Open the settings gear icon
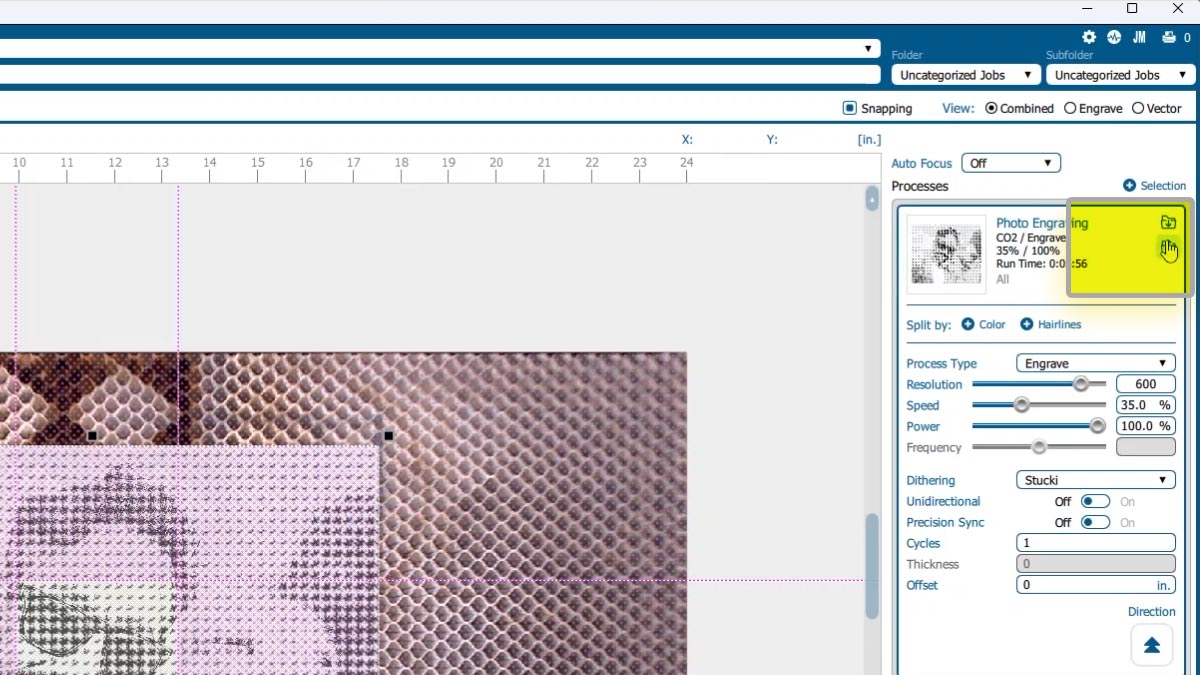 pyautogui.click(x=1089, y=37)
